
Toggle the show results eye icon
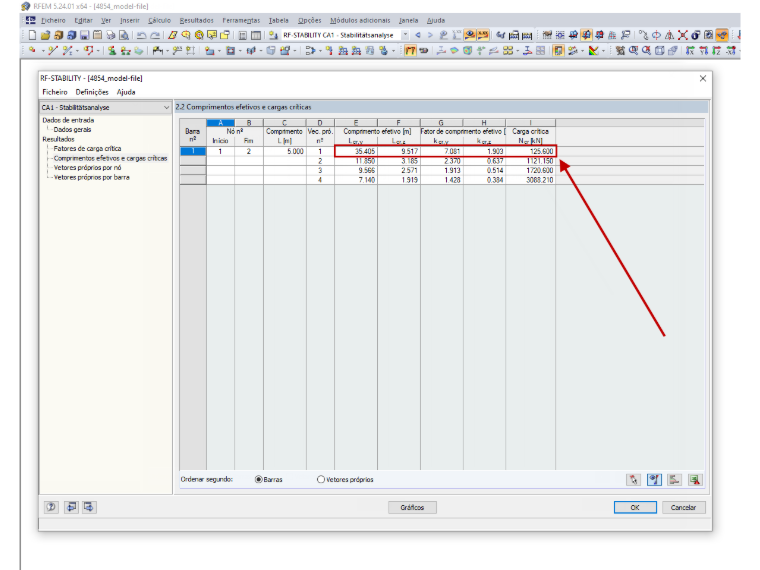coord(470,35)
